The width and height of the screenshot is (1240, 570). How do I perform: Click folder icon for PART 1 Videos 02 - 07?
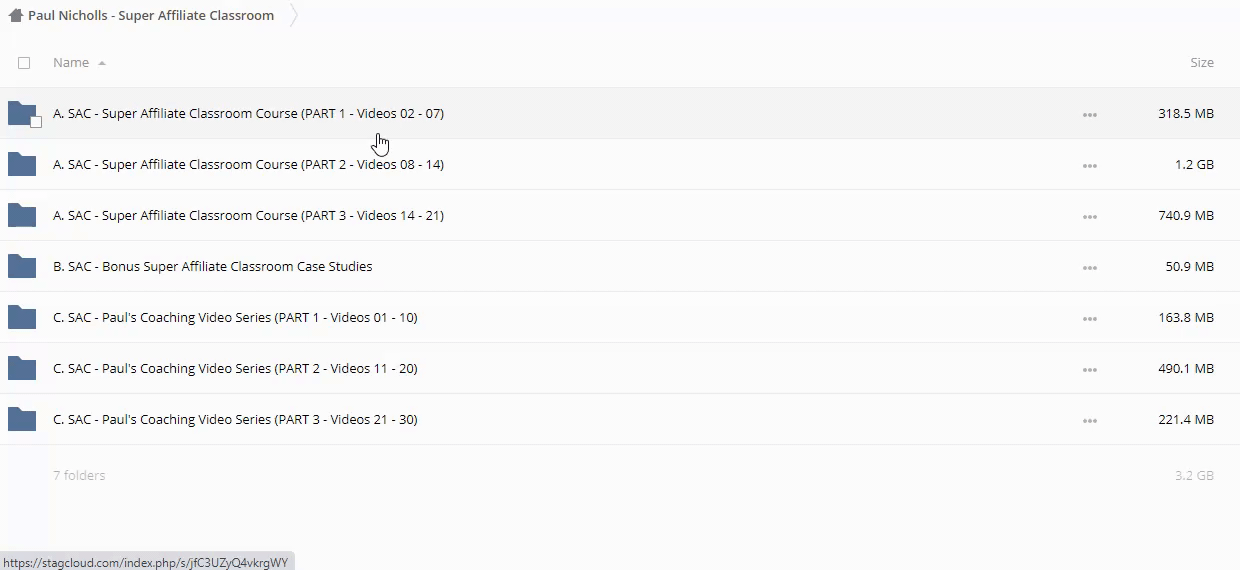coord(21,113)
